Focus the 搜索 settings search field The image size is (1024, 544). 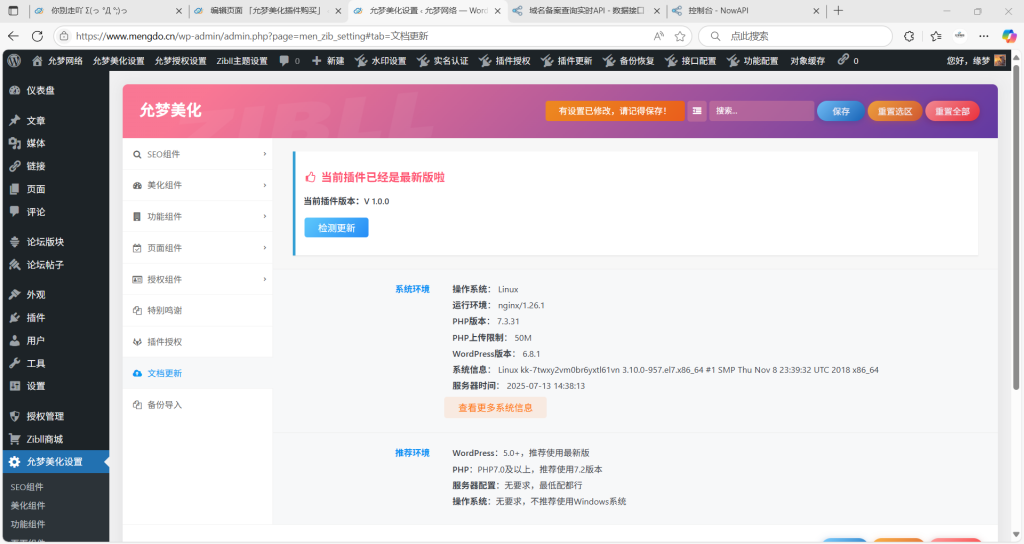[761, 111]
